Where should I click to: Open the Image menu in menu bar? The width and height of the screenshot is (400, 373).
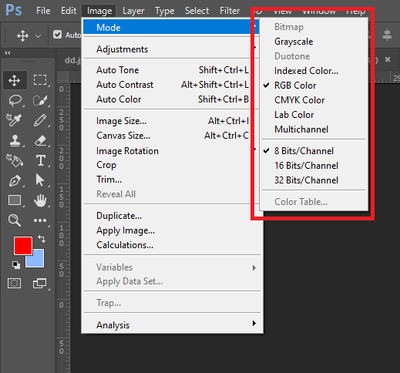[x=99, y=11]
